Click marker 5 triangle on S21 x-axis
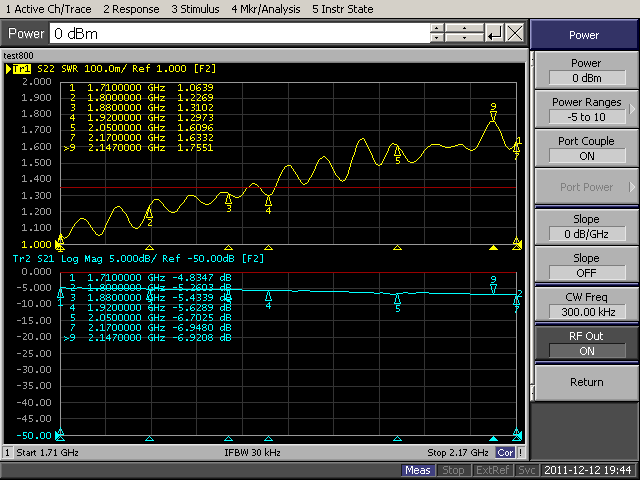 (397, 439)
